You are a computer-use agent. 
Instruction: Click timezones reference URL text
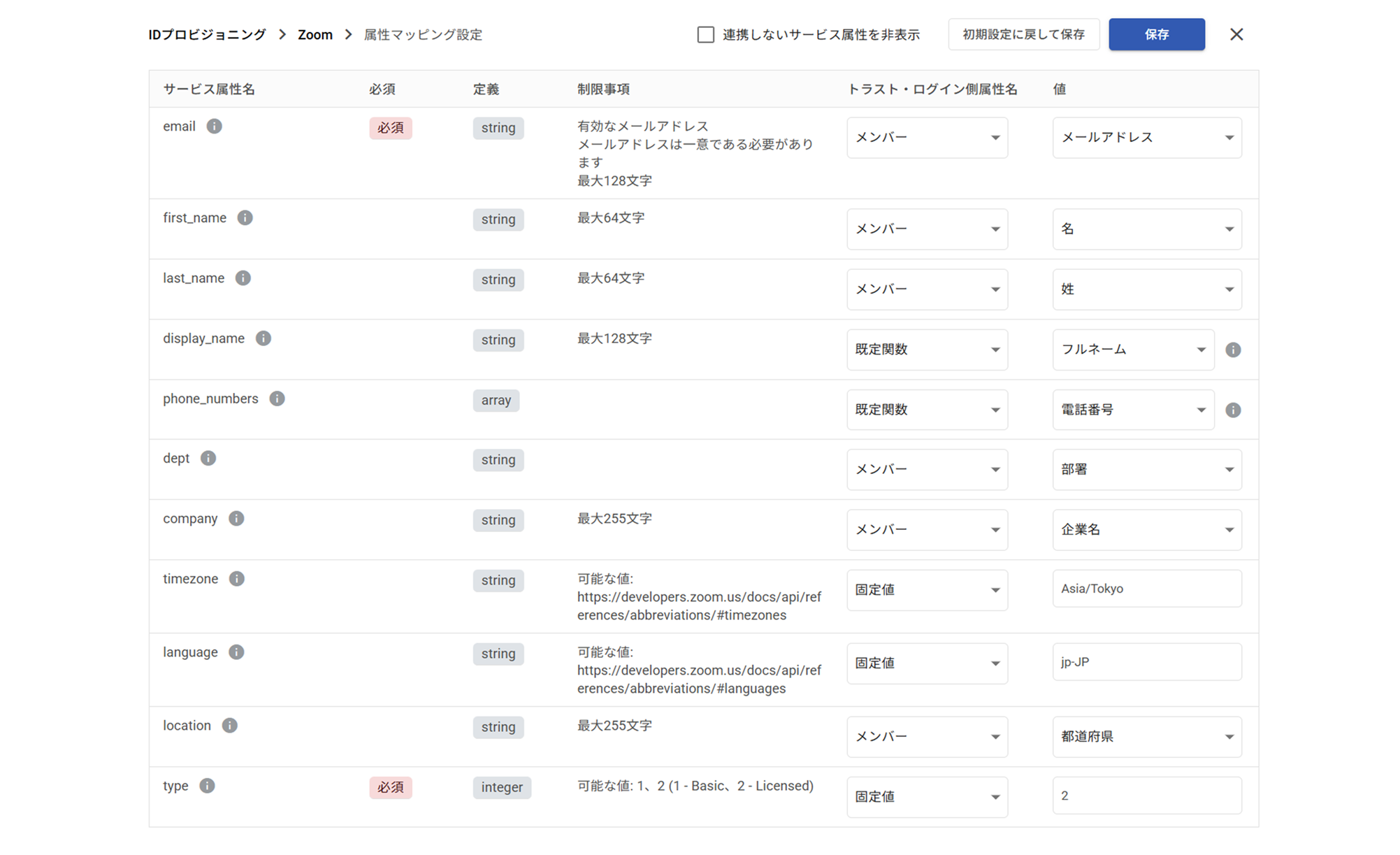click(x=699, y=606)
